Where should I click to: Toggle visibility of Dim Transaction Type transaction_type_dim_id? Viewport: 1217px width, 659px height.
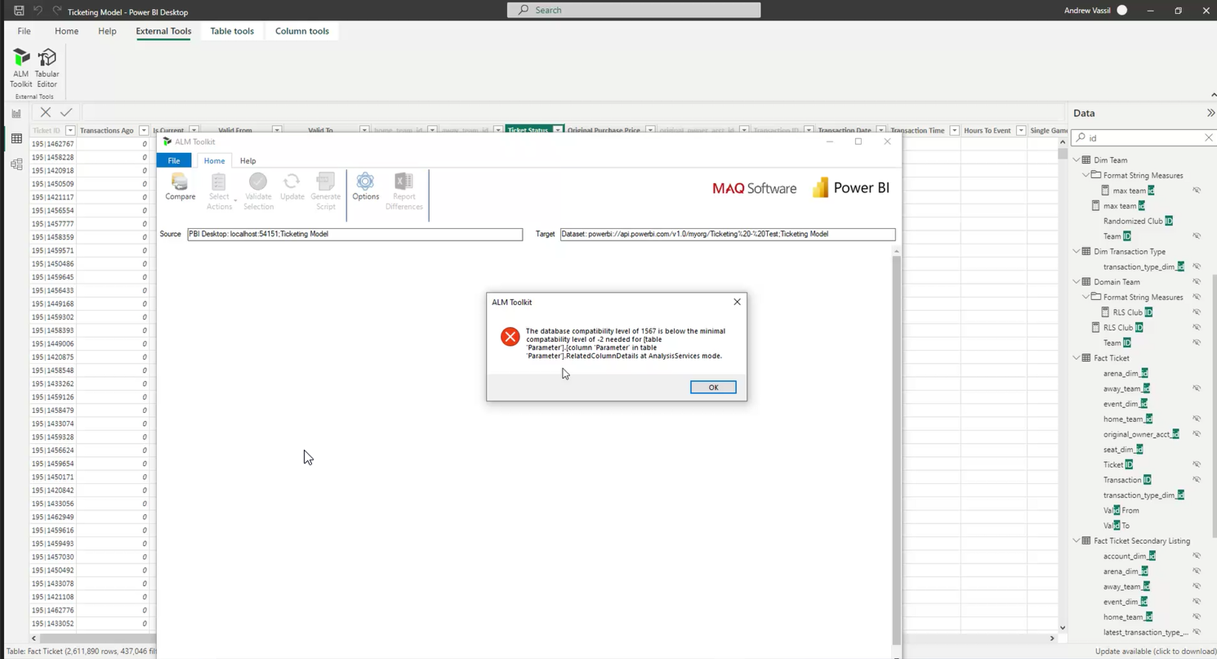point(1196,267)
